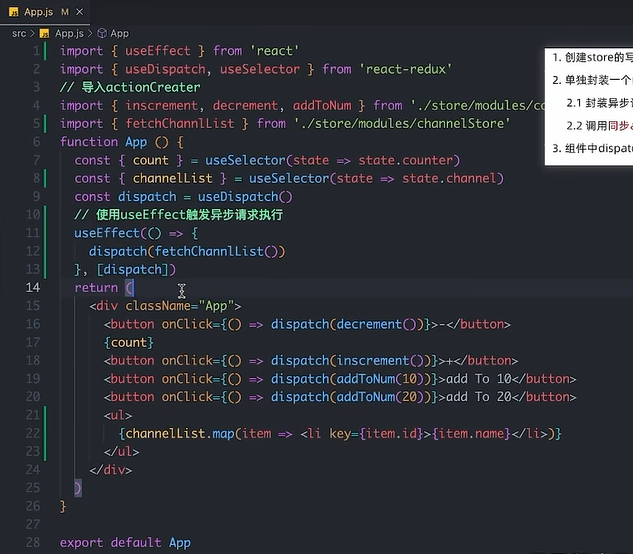Click '[dispatch]' dependency array on line 13

132,269
